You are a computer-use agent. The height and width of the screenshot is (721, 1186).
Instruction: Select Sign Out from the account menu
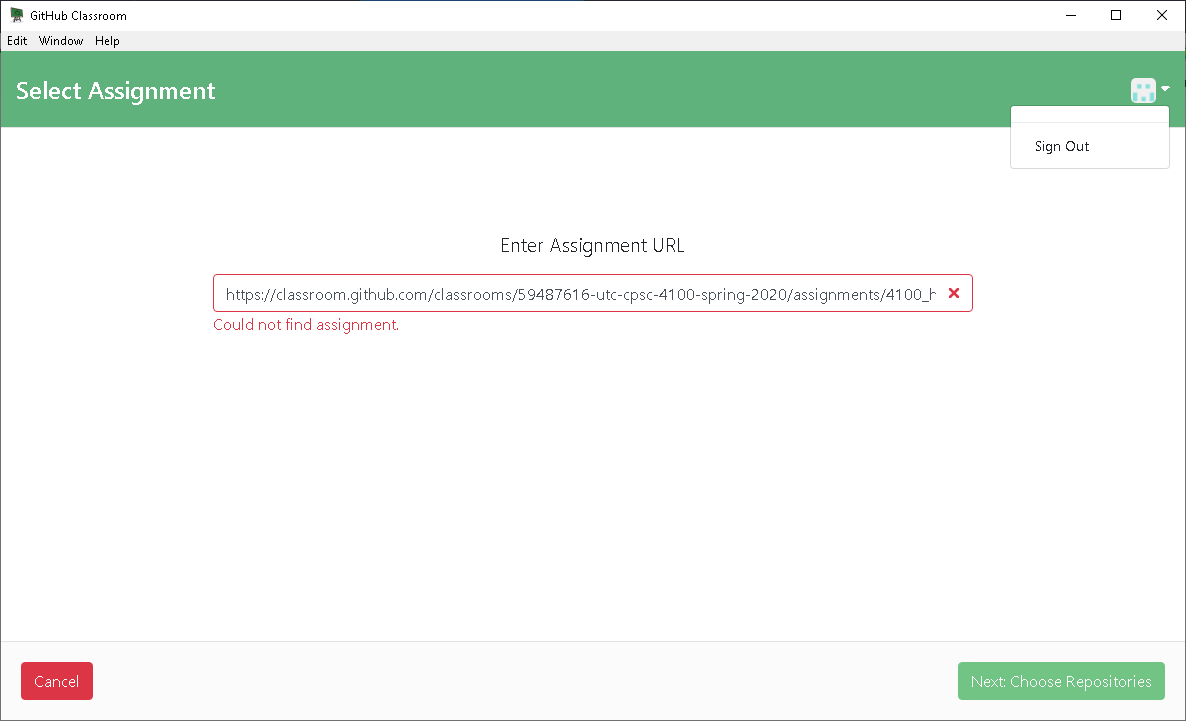1061,146
